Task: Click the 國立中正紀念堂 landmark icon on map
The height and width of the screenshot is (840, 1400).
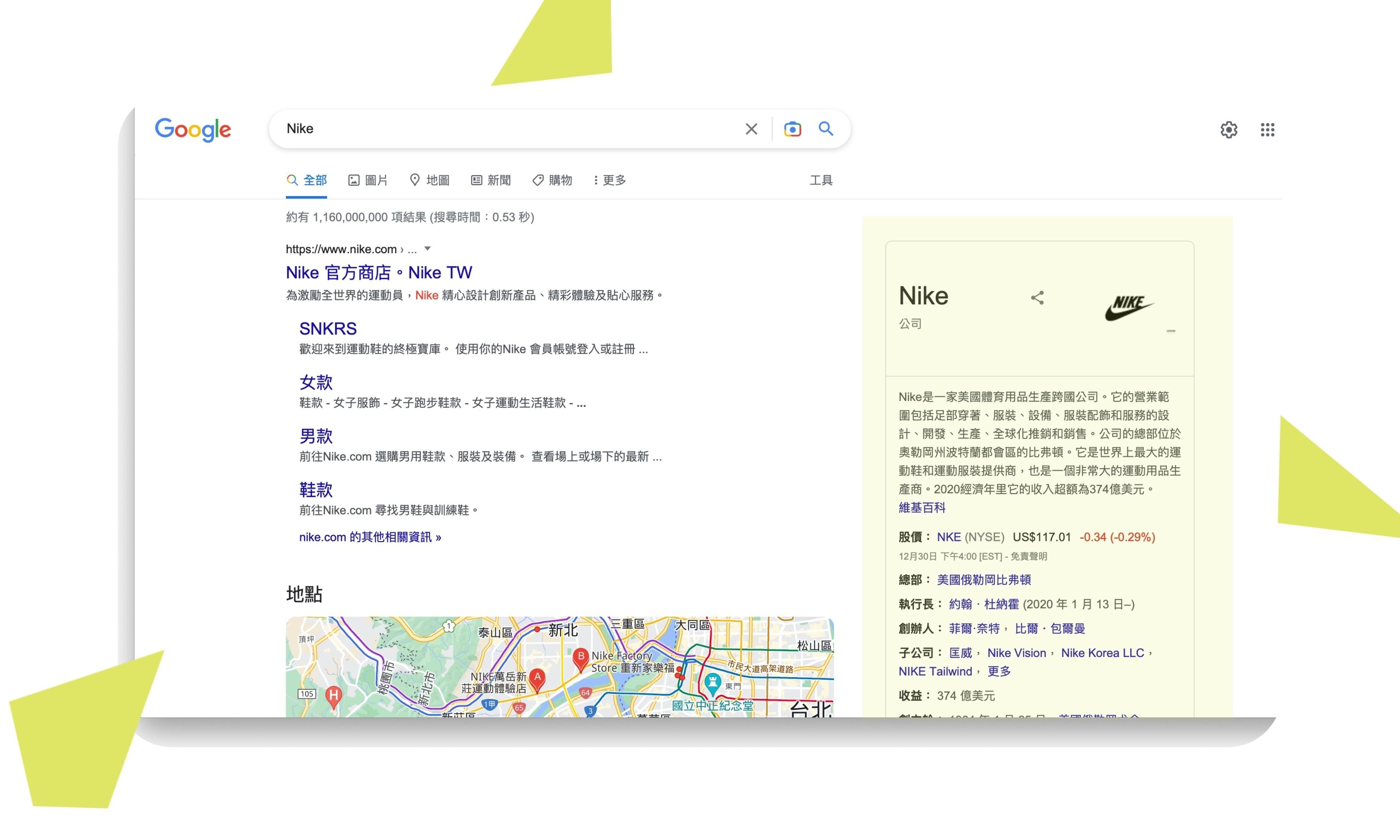Action: [713, 684]
